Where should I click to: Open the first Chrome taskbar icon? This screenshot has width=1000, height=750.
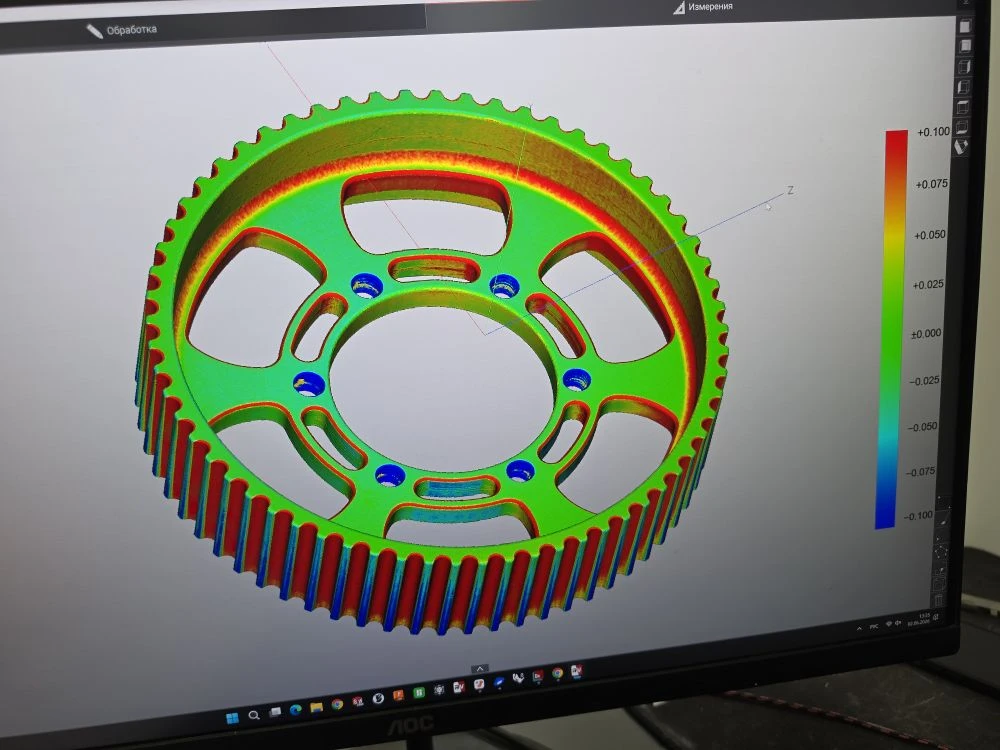tap(337, 704)
